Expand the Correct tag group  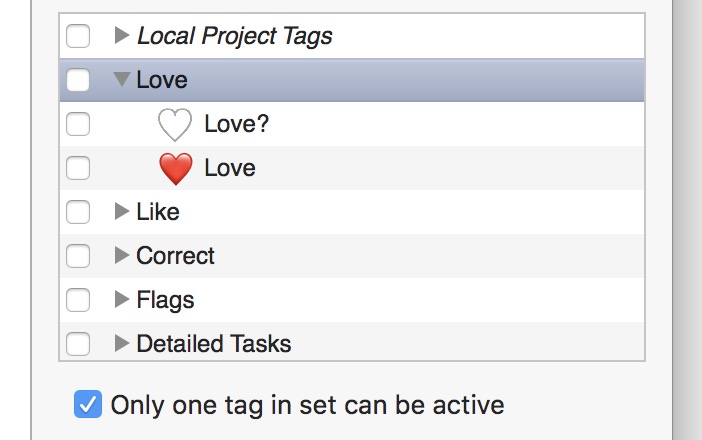point(122,255)
